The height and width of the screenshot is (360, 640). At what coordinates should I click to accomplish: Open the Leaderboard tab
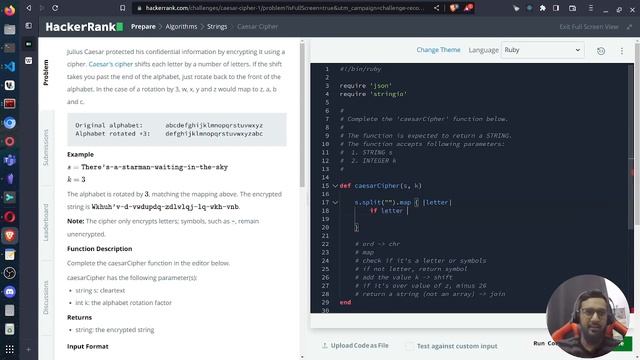click(46, 222)
